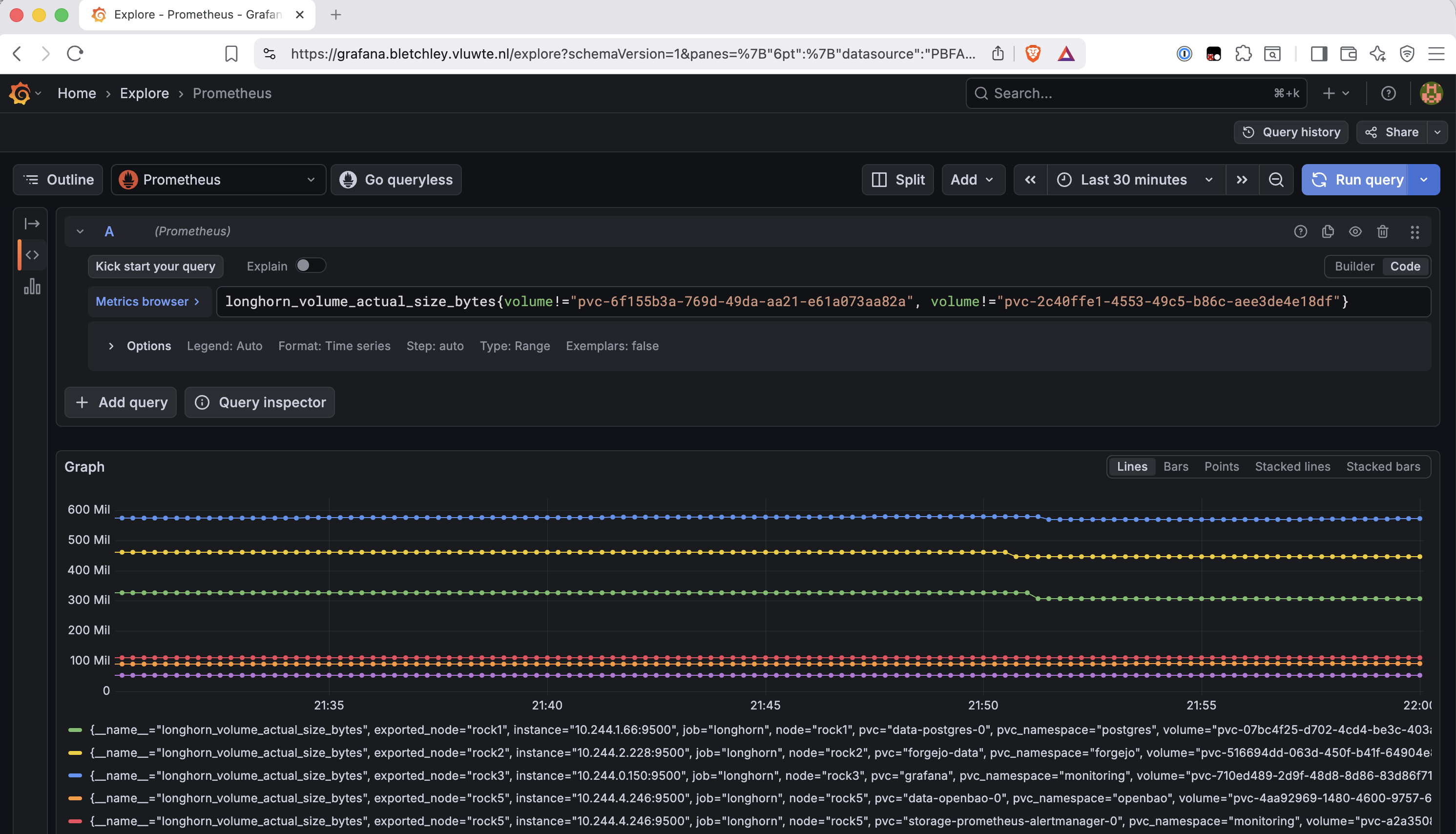Delete query A with the trash icon
The image size is (1456, 834).
click(1383, 231)
